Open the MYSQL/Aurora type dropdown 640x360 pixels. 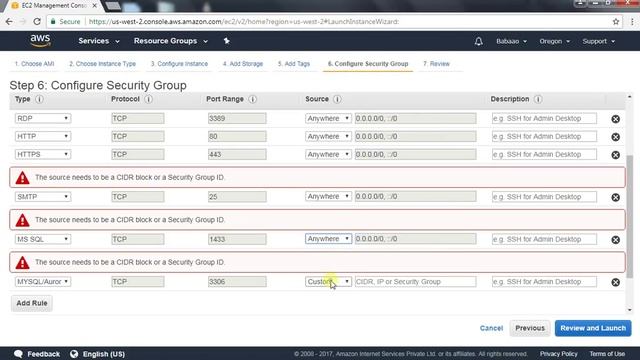click(42, 282)
